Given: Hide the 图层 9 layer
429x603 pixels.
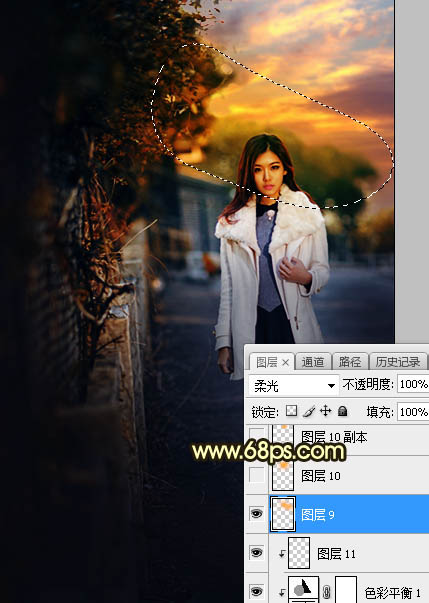Looking at the screenshot, I should [x=256, y=514].
